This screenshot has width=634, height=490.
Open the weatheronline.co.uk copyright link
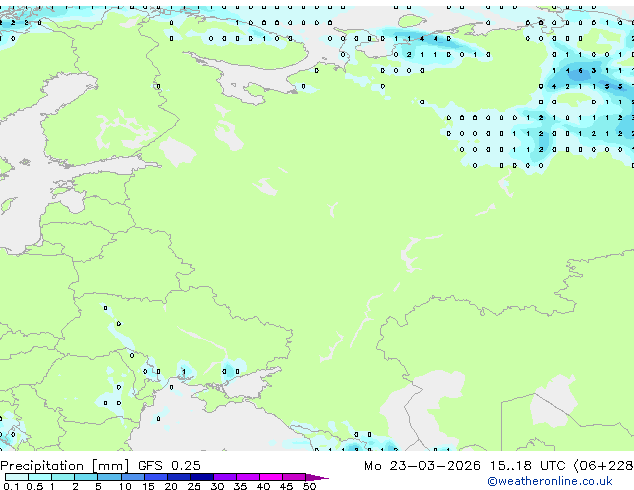(550, 481)
